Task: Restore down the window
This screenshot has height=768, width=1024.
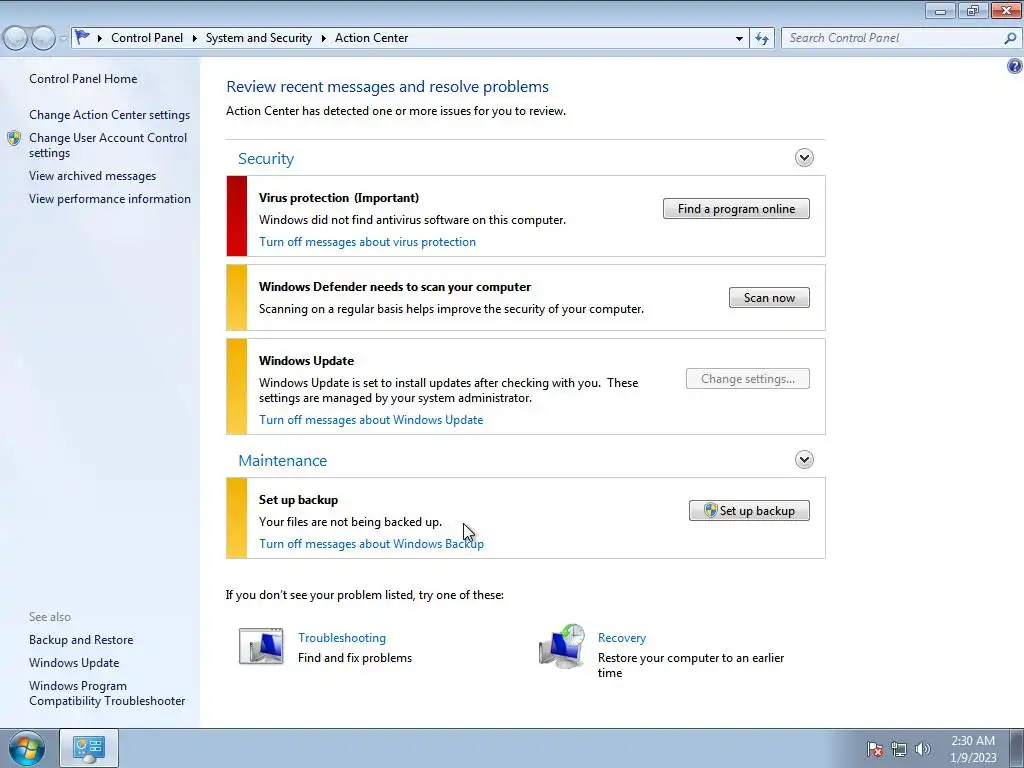Action: point(973,10)
